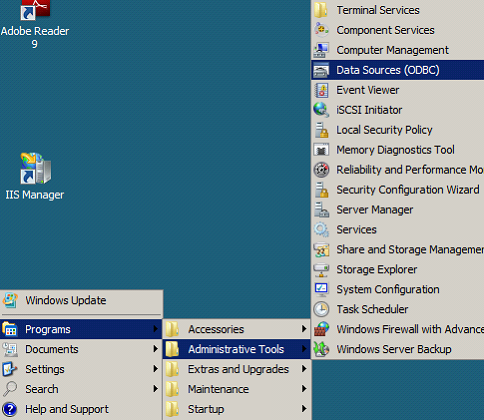Image resolution: width=484 pixels, height=420 pixels.
Task: Click the Windows Server Backup icon
Action: tap(321, 349)
